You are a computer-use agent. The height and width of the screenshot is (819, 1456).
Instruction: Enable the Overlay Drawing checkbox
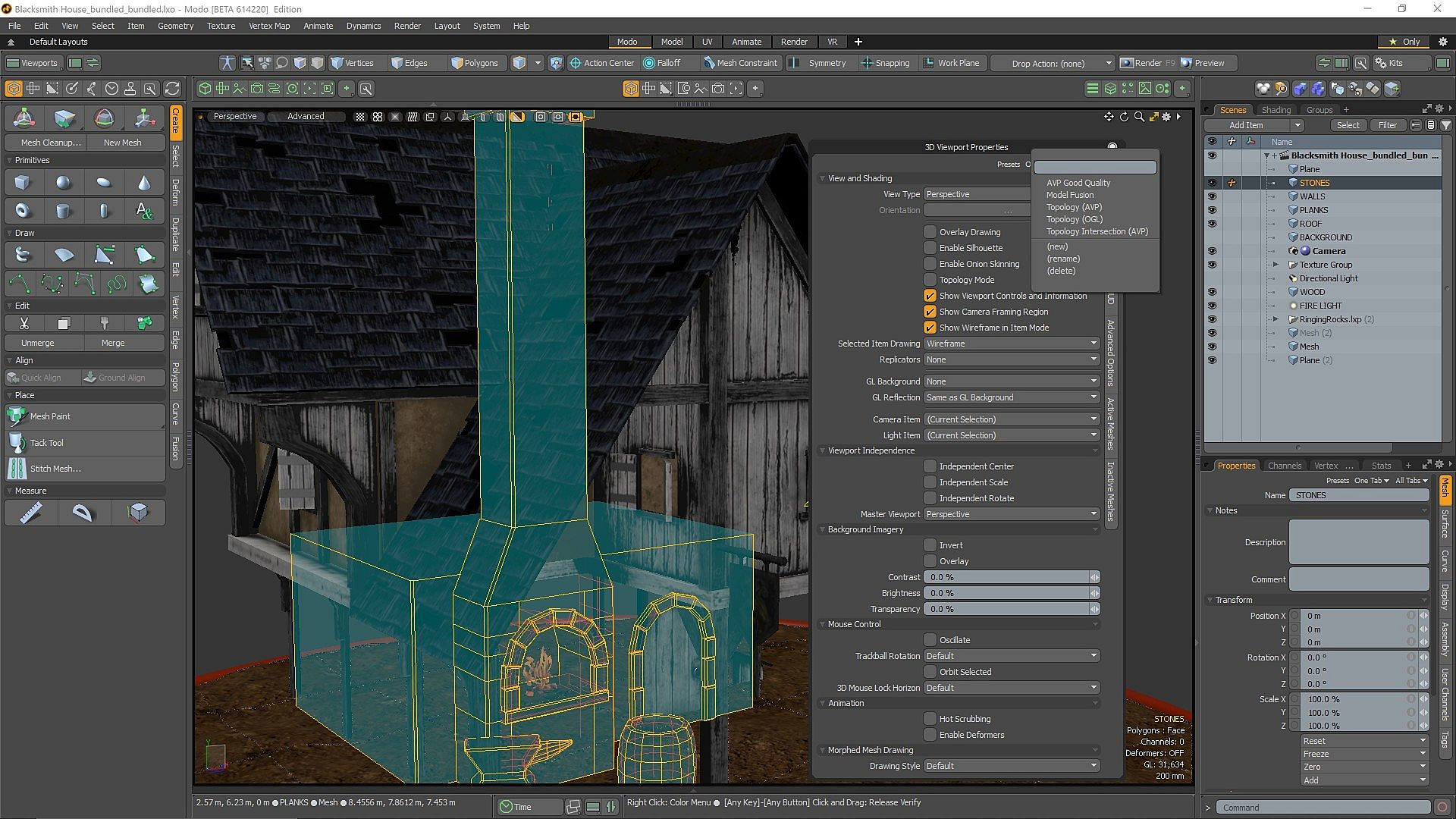click(930, 232)
